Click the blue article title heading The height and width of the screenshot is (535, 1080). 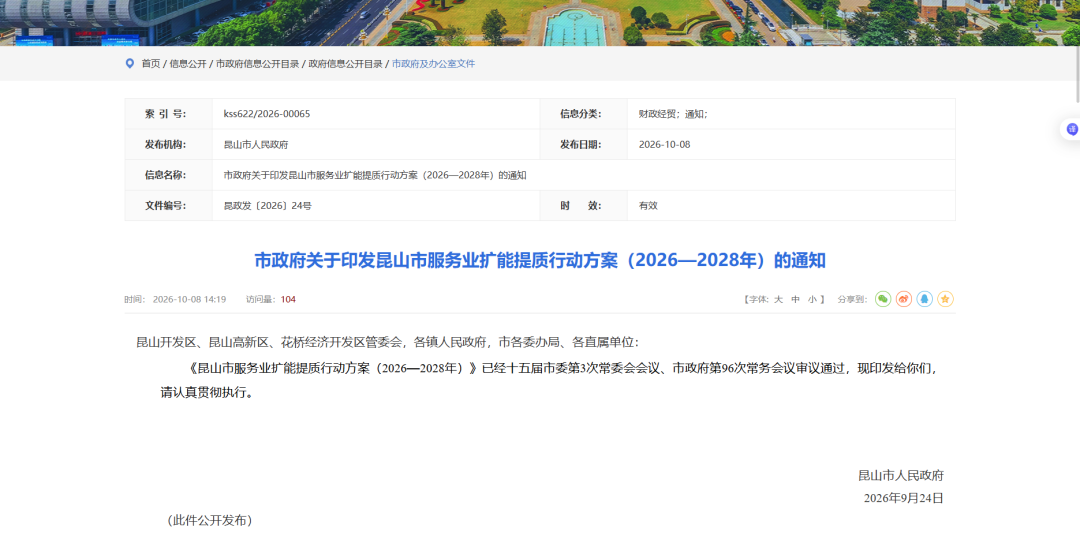539,260
